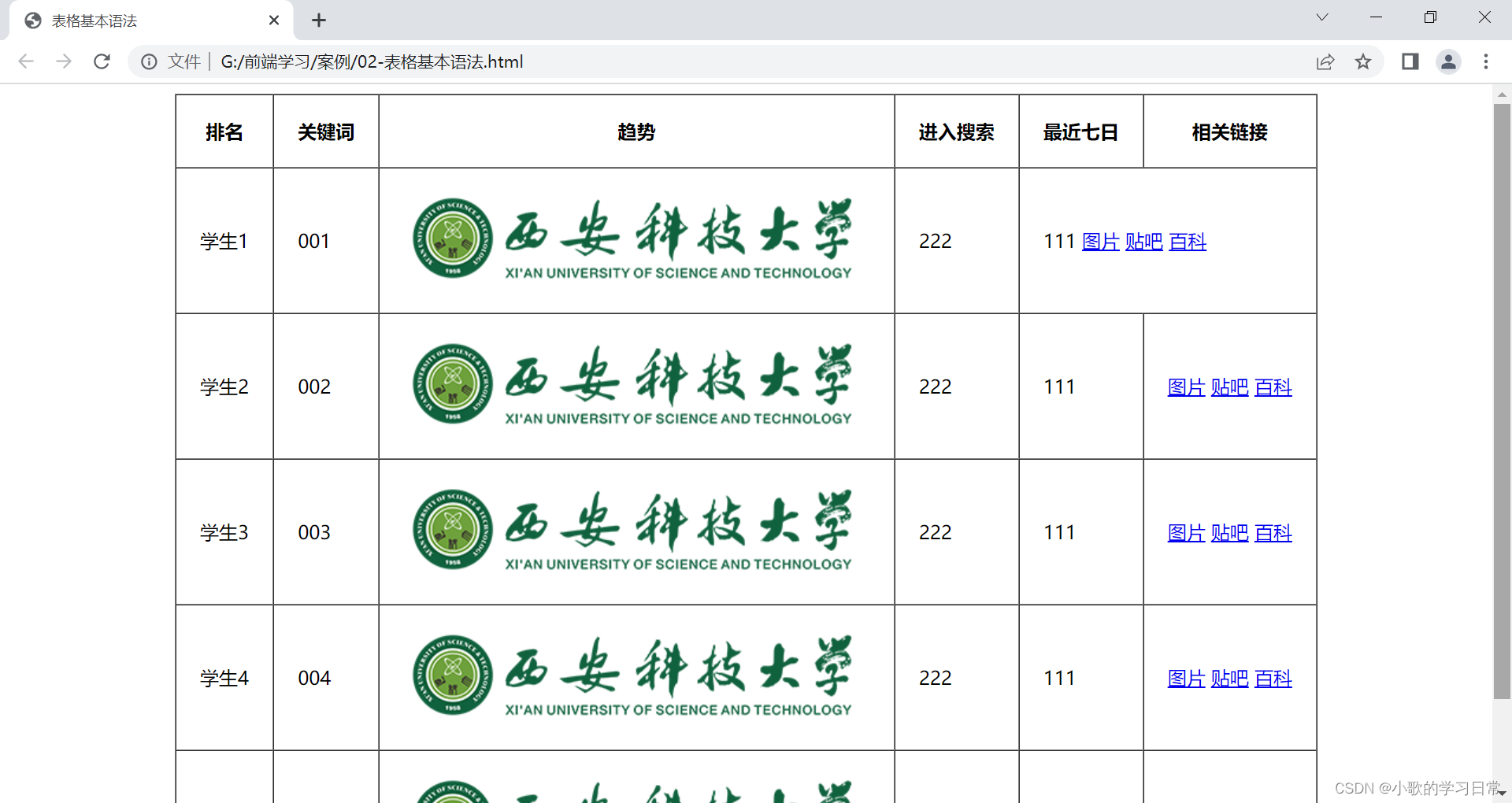Click the 学生3 cell
The height and width of the screenshot is (803, 1512).
(224, 532)
